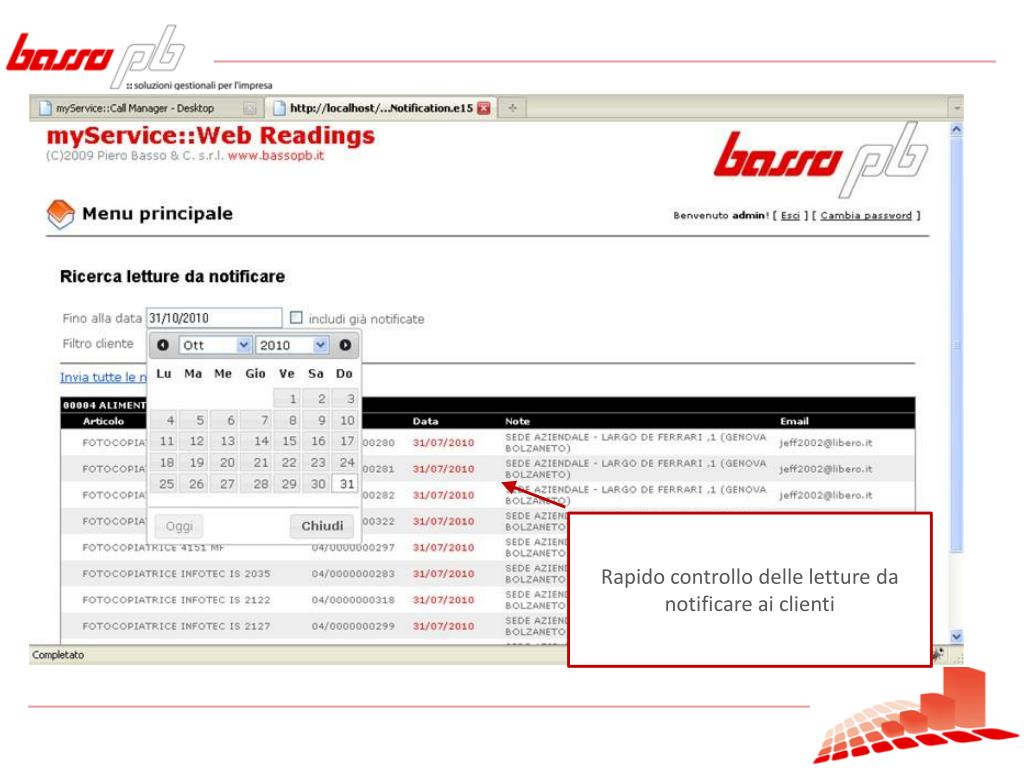
Task: Open the browser tab list arrow
Action: point(957,108)
